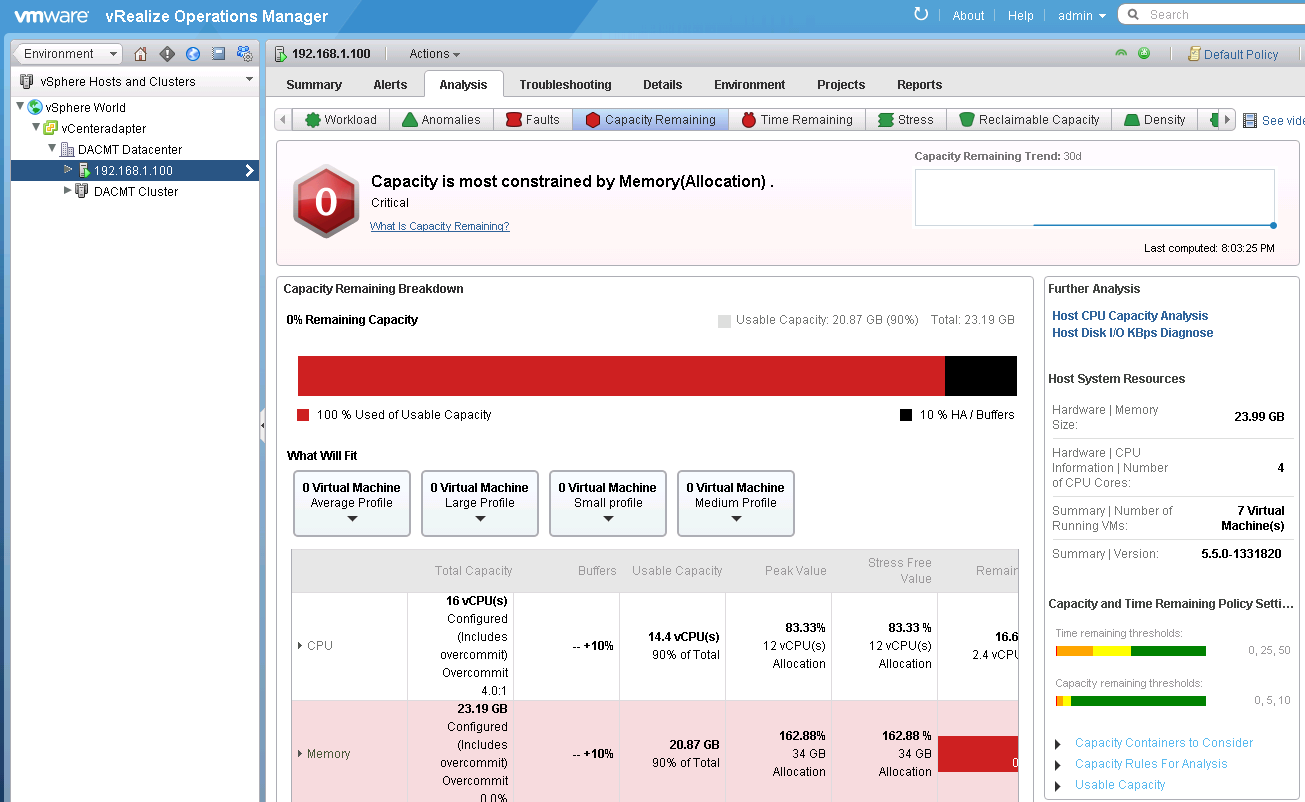Click the vSphere World globe icon

click(36, 107)
